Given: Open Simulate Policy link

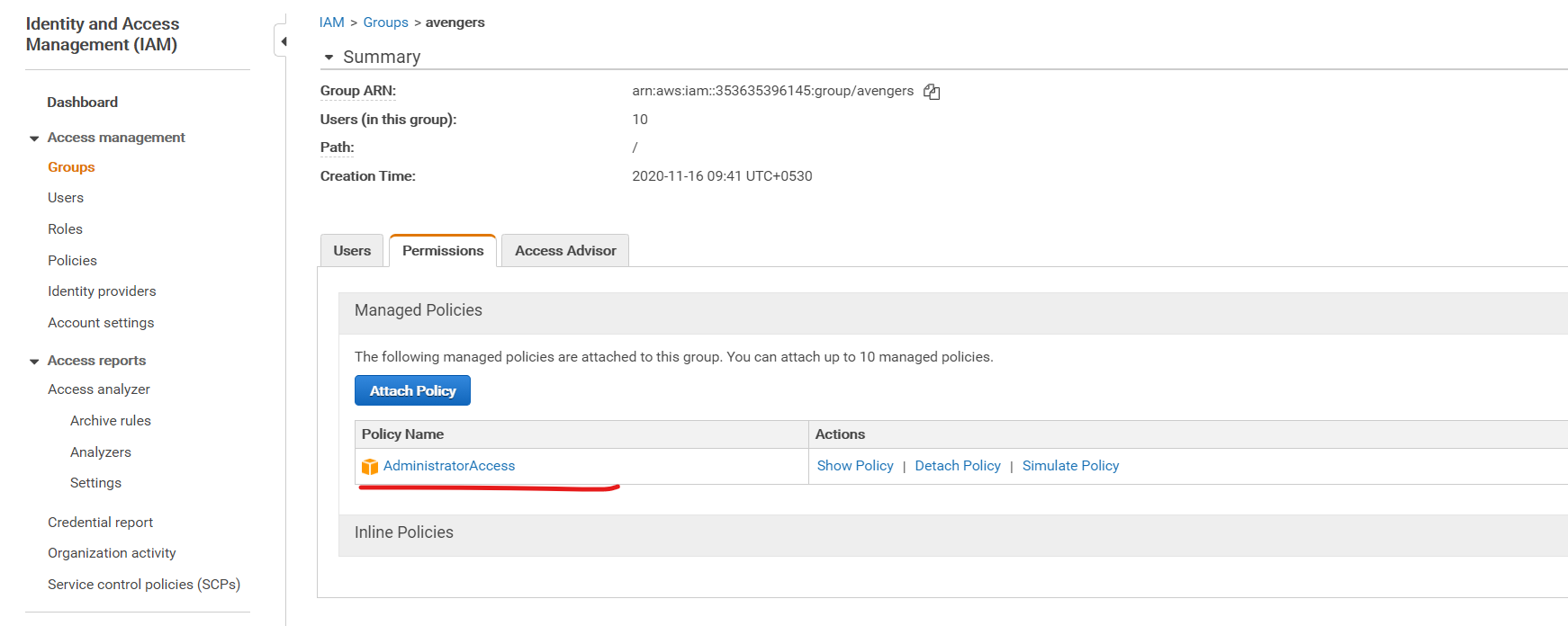Looking at the screenshot, I should pos(1070,466).
